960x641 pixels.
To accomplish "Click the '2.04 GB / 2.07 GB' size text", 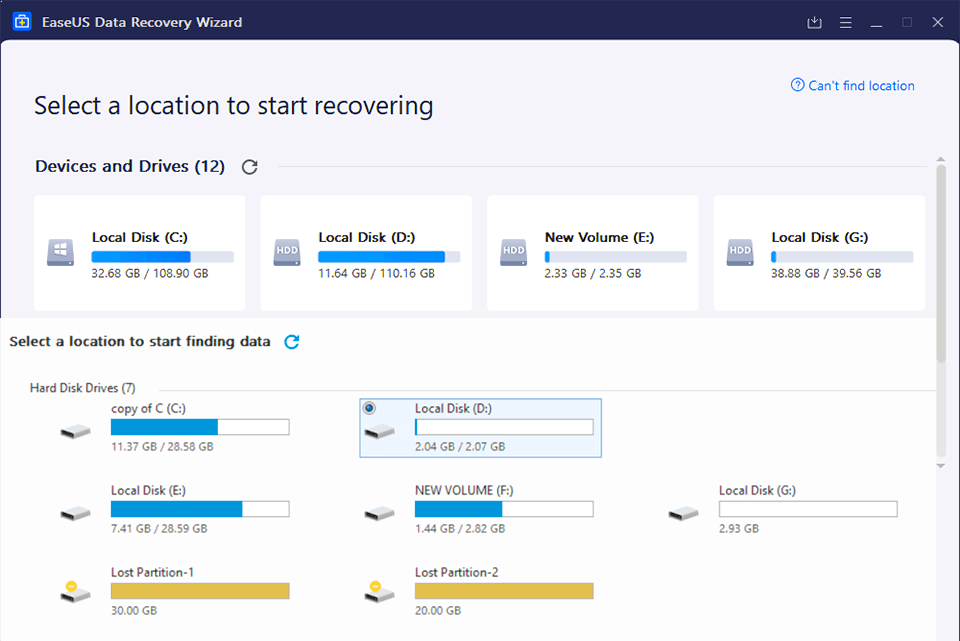I will [460, 447].
